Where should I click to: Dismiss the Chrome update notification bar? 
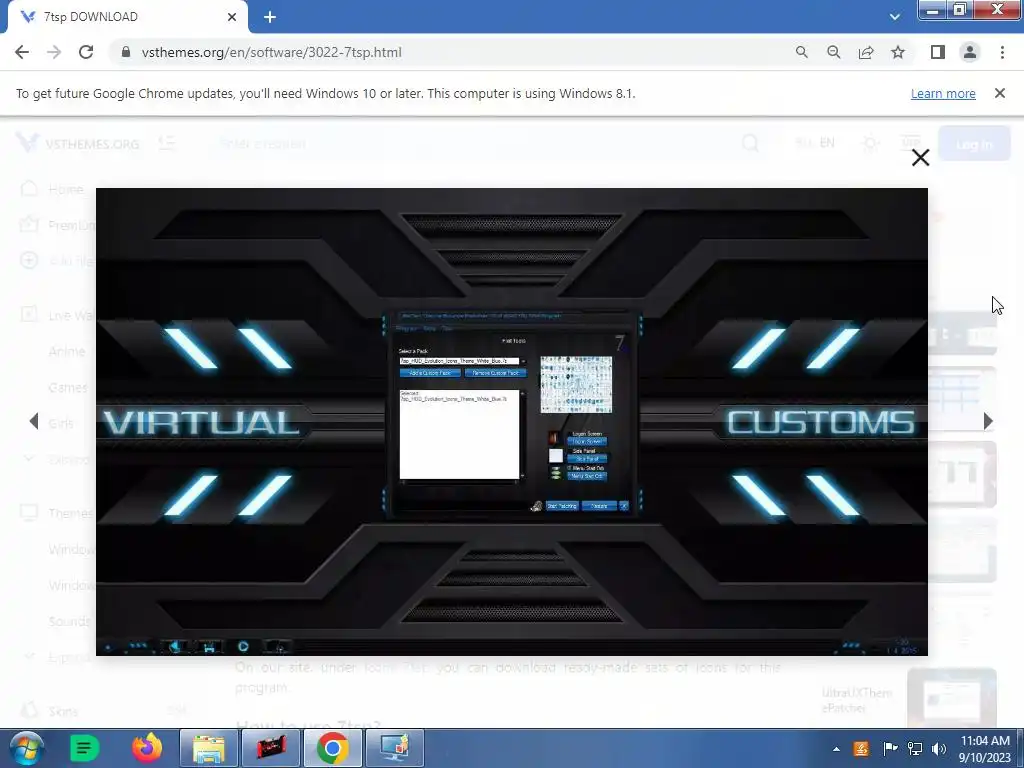pos(1000,93)
